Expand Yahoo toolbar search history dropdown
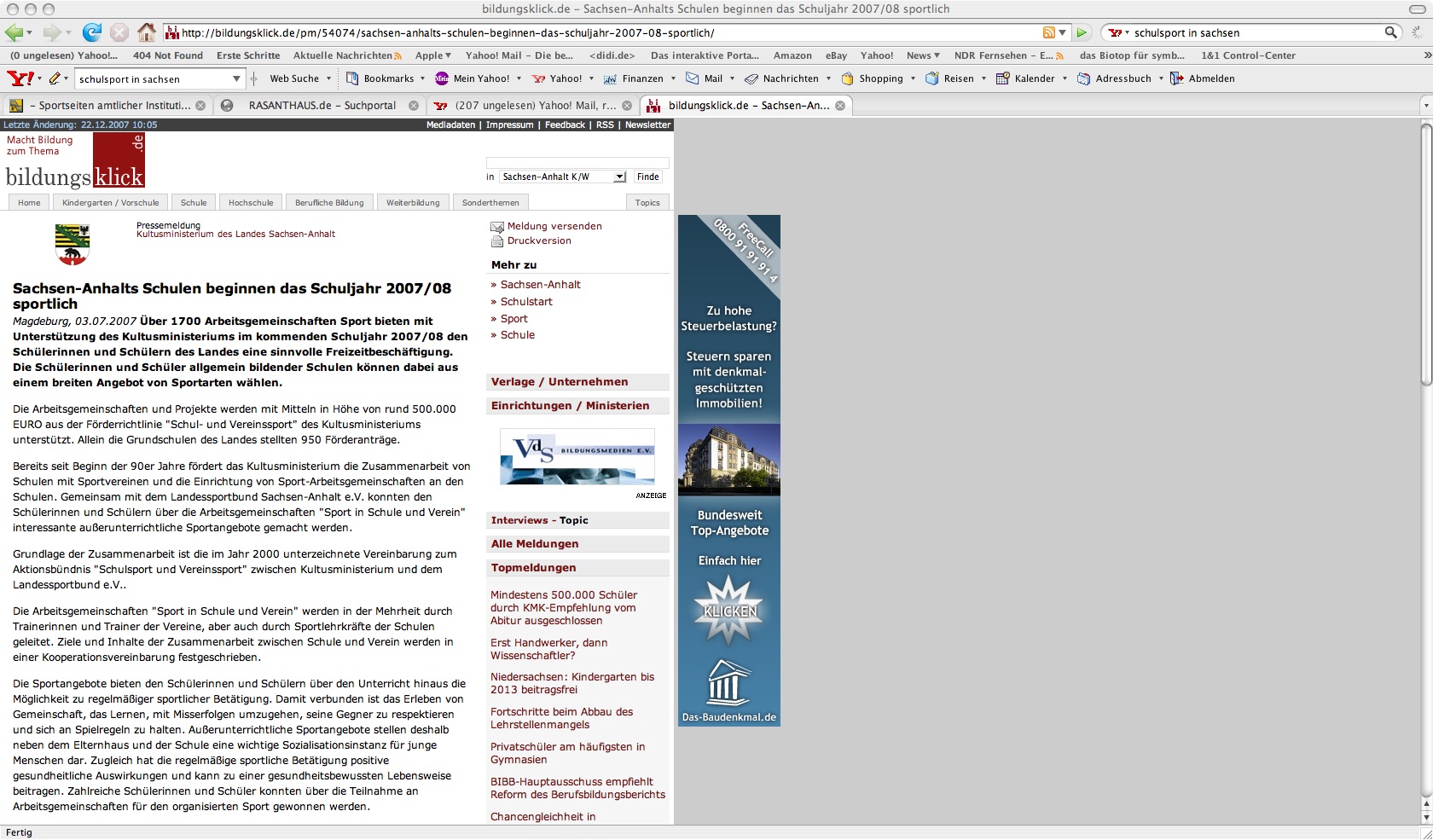1433x840 pixels. click(x=236, y=78)
